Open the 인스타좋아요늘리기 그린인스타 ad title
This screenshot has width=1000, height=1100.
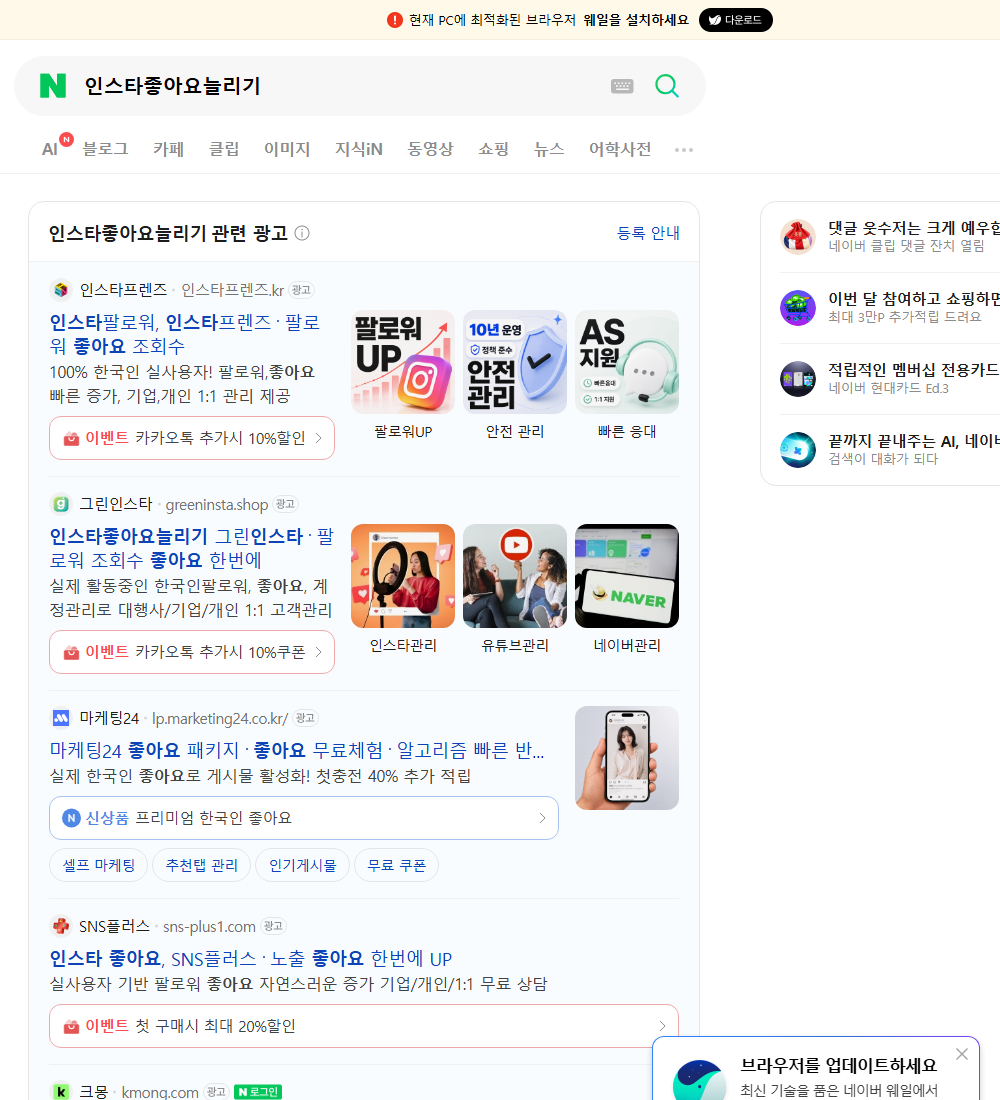coord(191,548)
